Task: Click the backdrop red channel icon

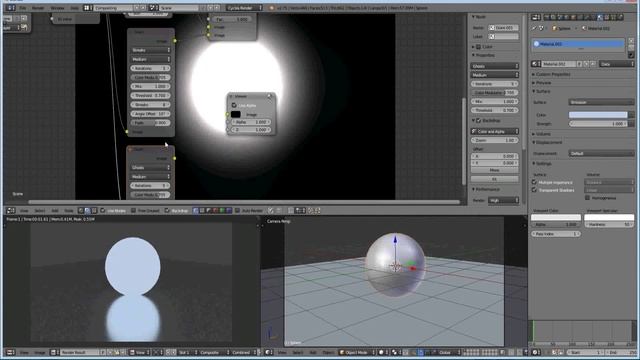Action: (x=216, y=211)
